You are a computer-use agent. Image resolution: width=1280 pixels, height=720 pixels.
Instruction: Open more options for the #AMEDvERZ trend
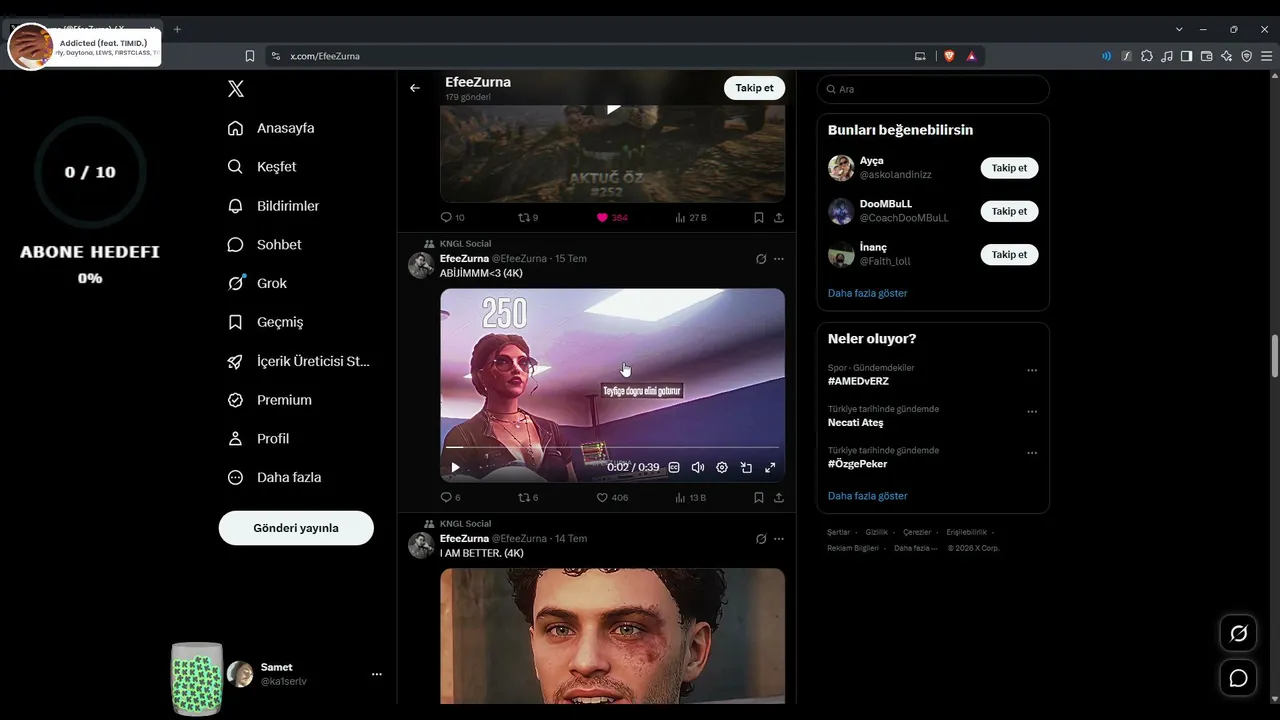click(1032, 371)
